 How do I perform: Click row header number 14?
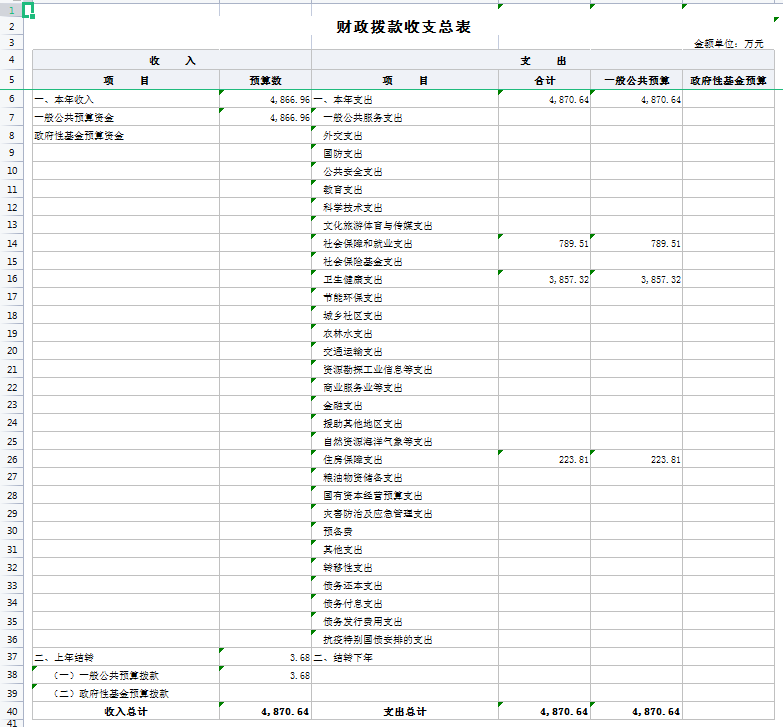11,243
